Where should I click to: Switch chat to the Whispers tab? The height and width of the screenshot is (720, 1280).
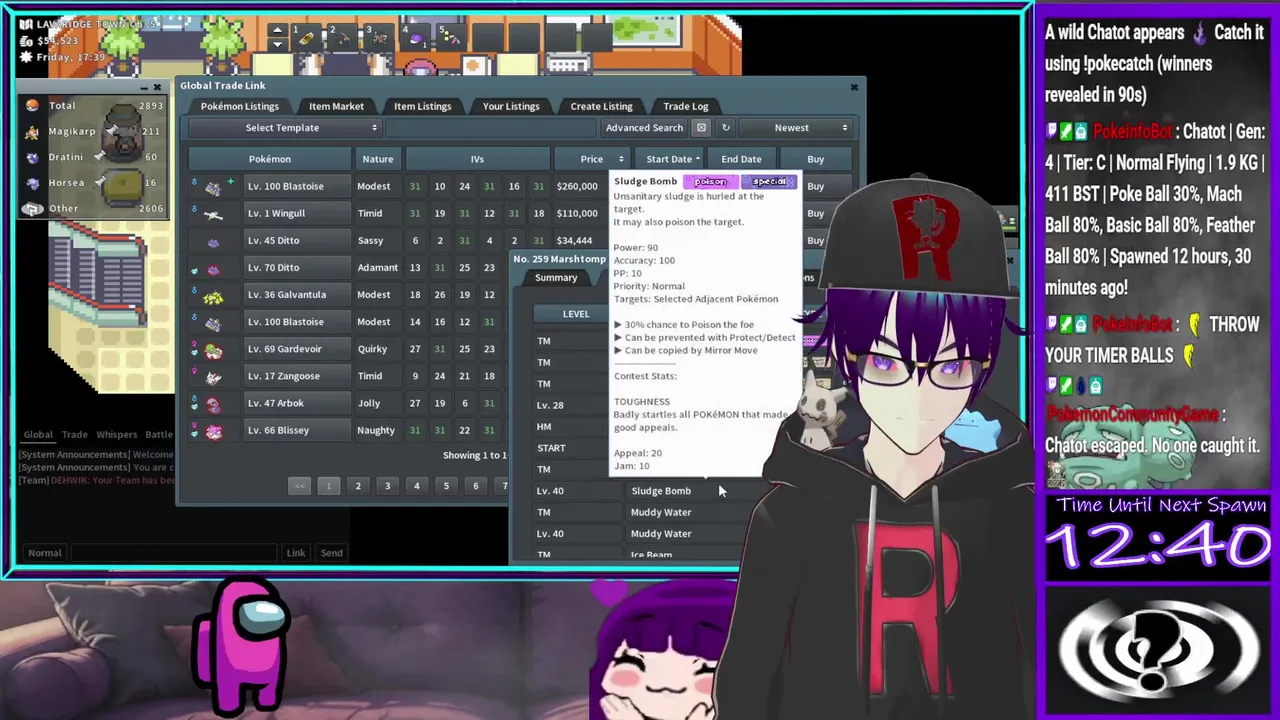(x=117, y=435)
